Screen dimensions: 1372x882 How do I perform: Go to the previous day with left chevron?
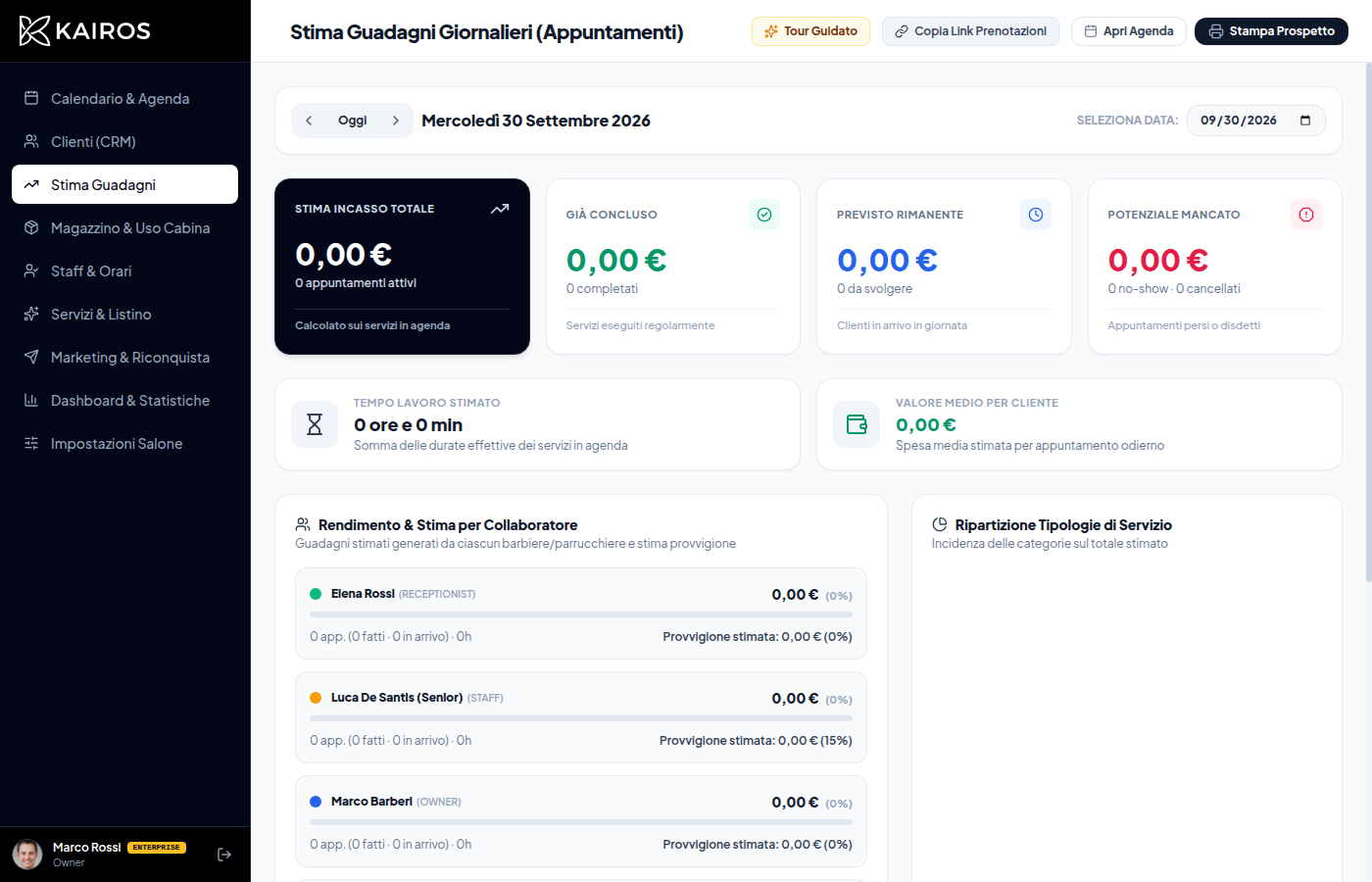[x=309, y=121]
